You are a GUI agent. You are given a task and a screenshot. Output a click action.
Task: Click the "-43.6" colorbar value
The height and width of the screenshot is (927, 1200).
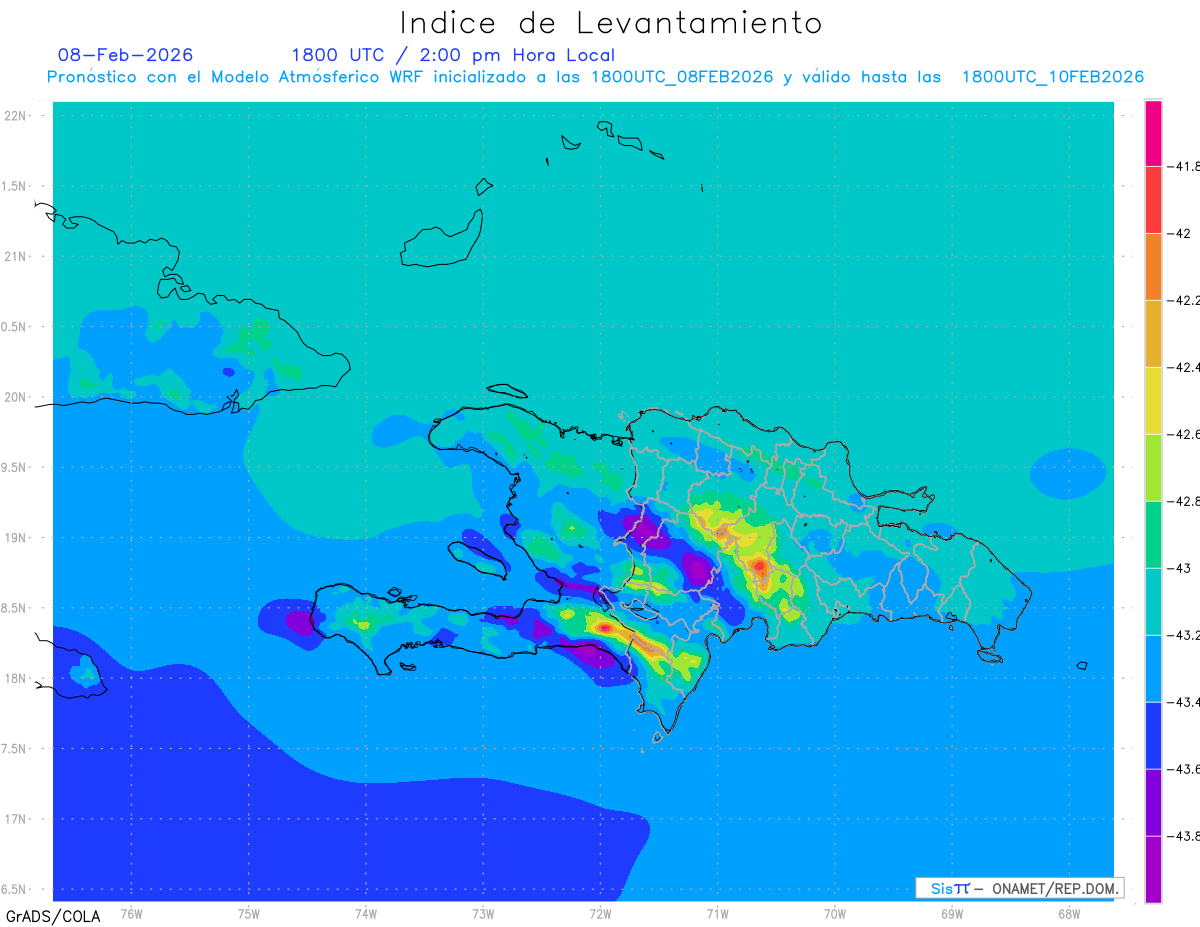tap(1186, 769)
